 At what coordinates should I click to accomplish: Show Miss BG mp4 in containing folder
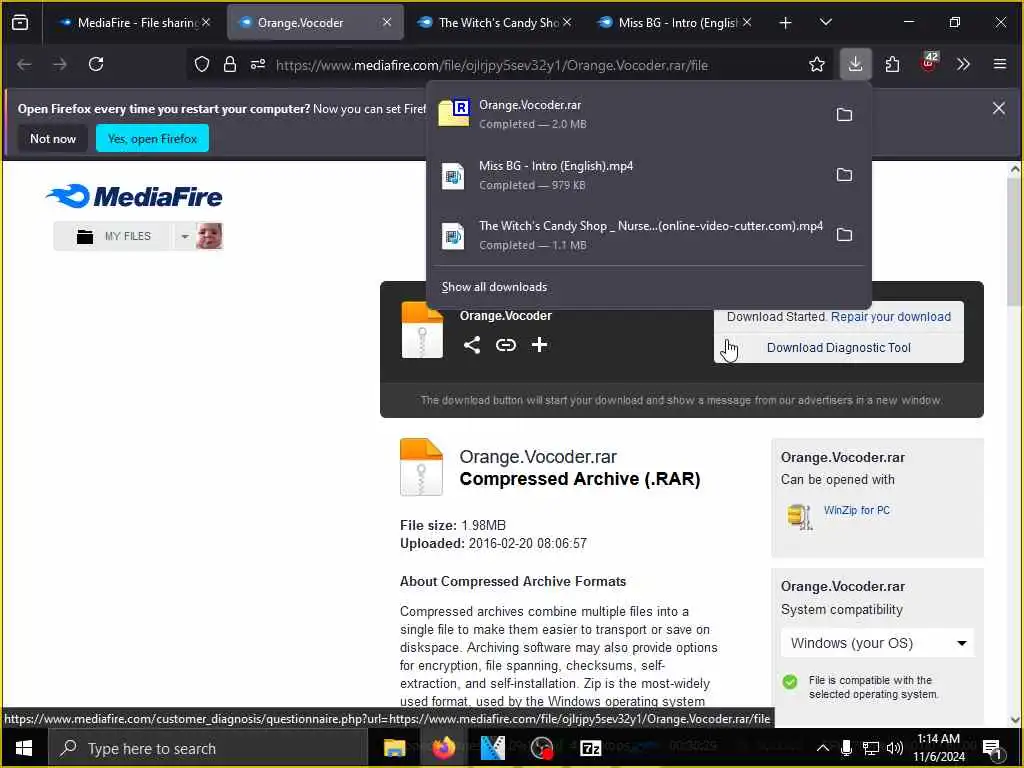(x=844, y=174)
